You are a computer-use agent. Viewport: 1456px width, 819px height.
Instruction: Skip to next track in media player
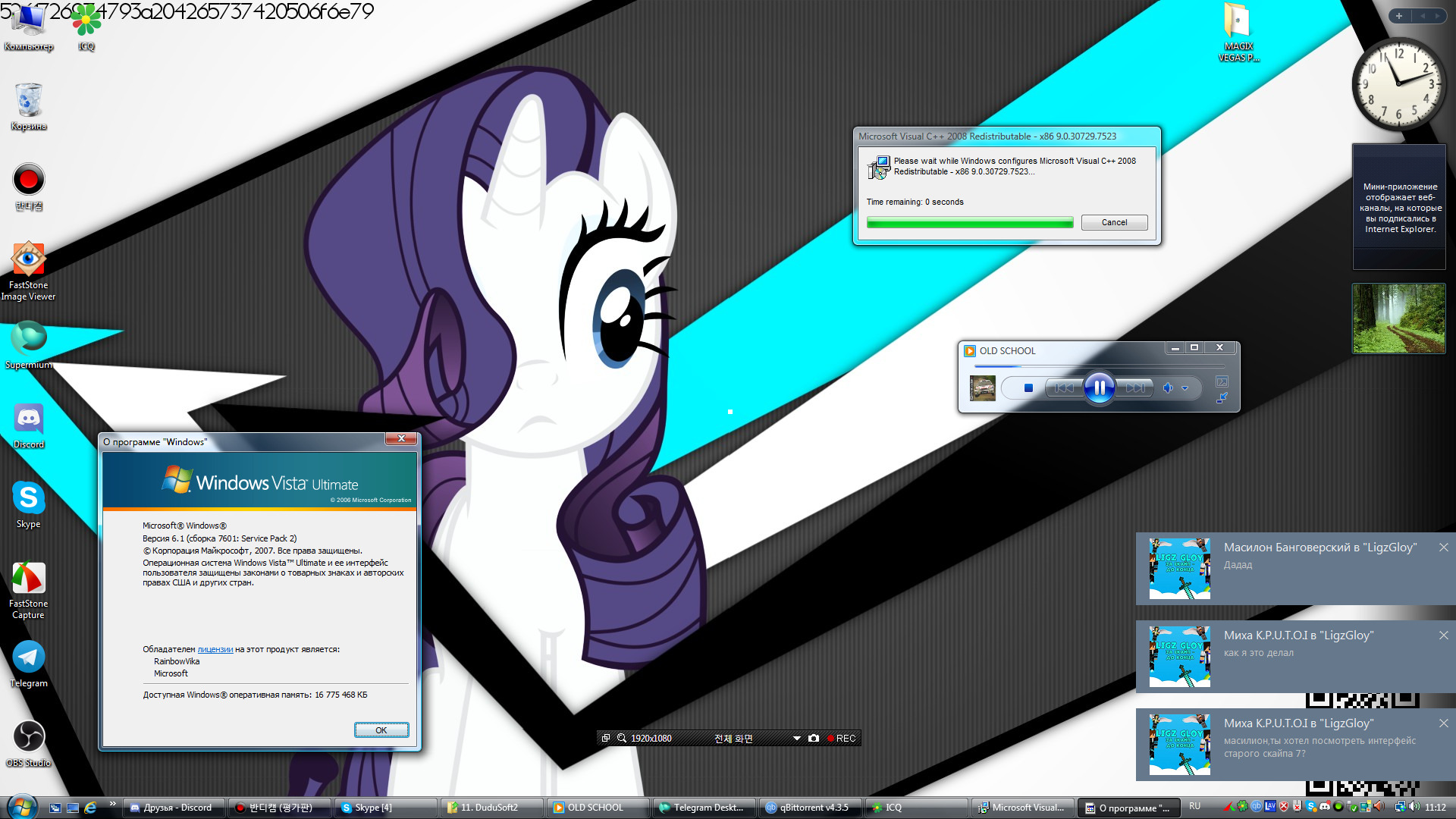click(1135, 388)
